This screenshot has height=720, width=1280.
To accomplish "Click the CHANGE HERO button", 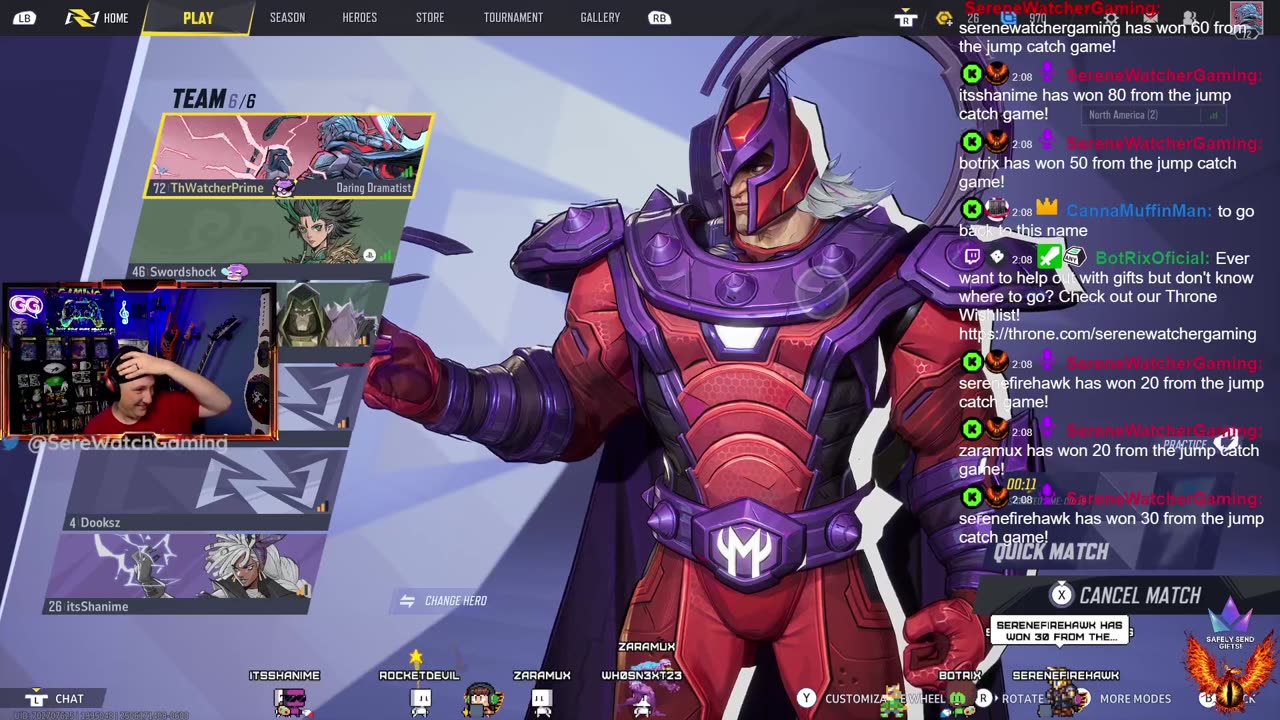I will [x=443, y=600].
